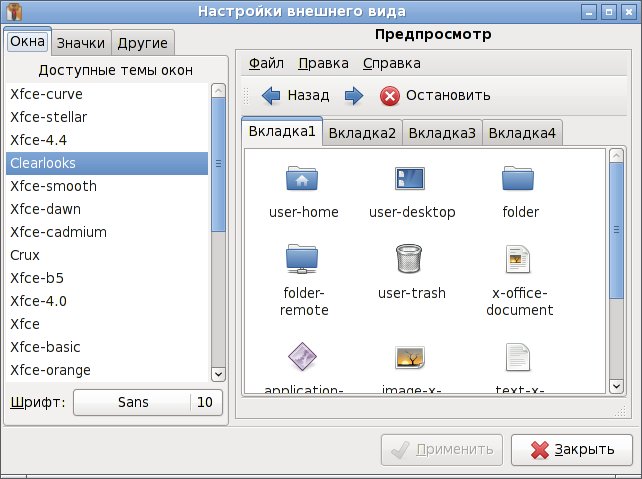Viewport: 642px width, 479px height.
Task: Click the blue back arrow icon
Action: [x=271, y=96]
